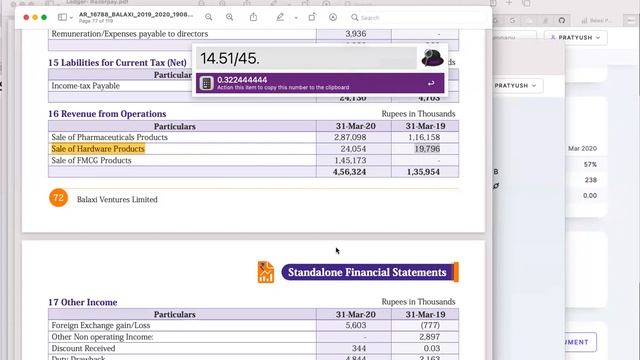Click the revenue total 4,56,324
This screenshot has width=640, height=360.
tap(349, 172)
